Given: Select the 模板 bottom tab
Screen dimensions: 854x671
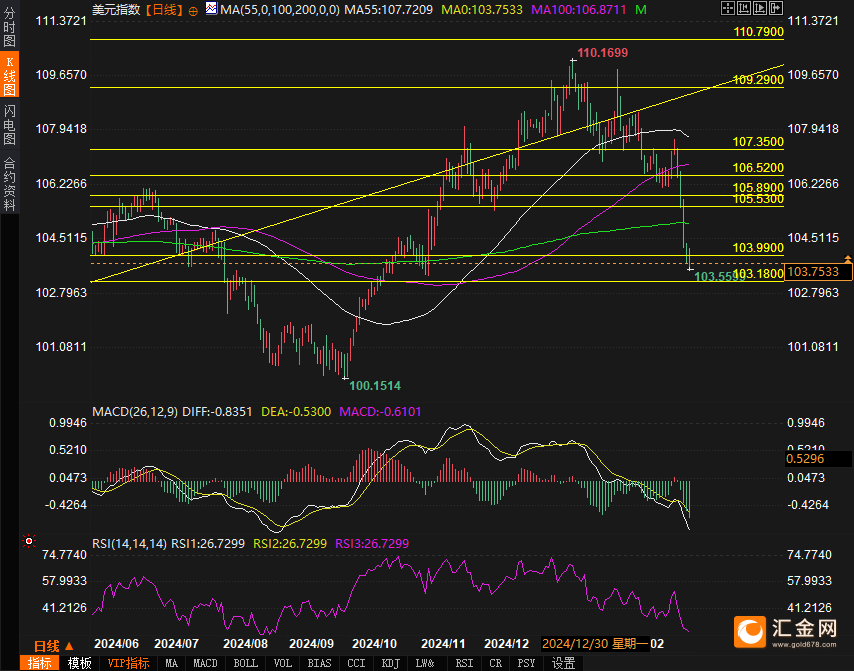Looking at the screenshot, I should (80, 663).
